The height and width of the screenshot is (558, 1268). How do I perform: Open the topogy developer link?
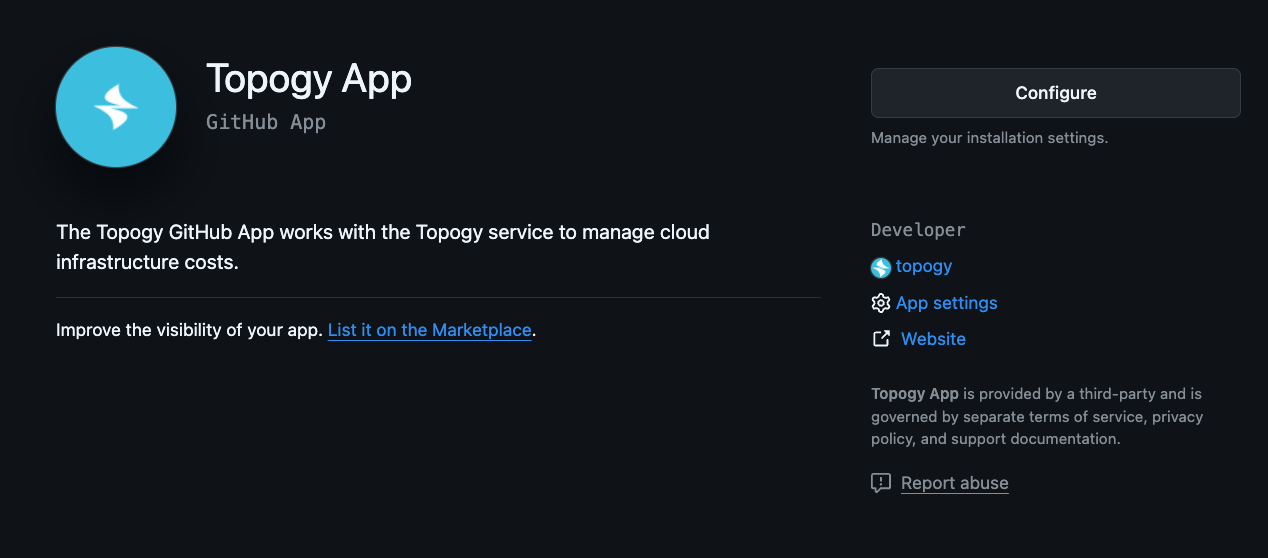924,266
